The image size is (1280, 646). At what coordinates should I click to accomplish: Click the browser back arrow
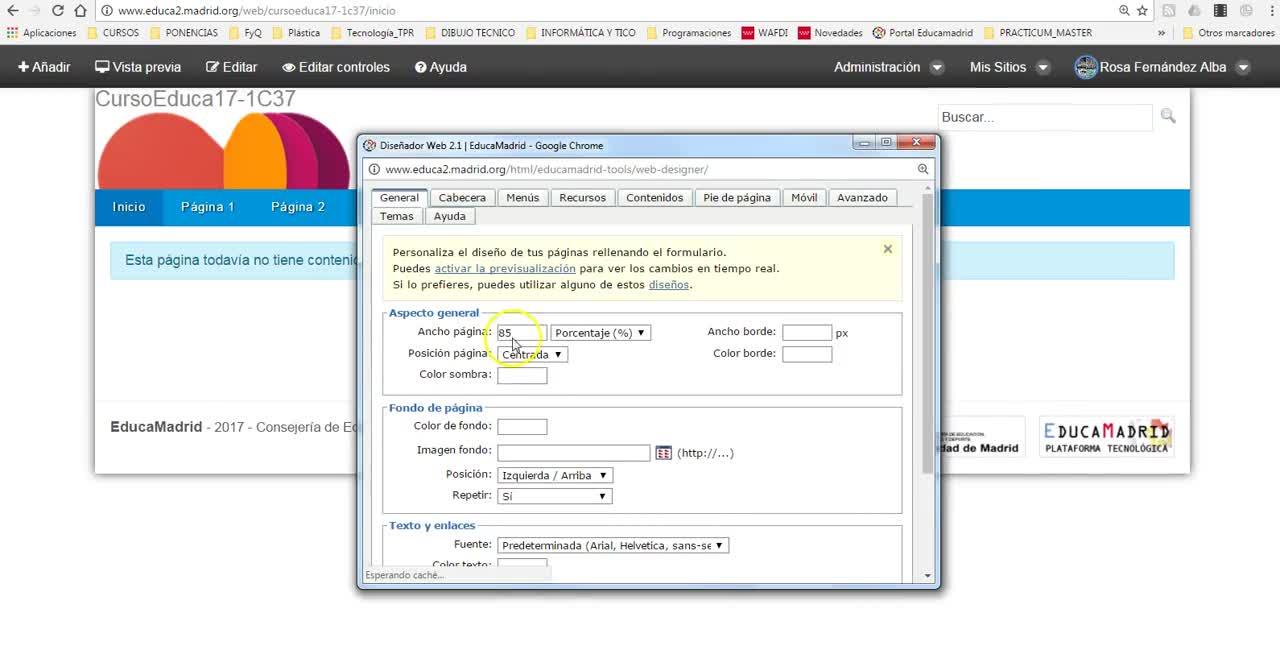(x=12, y=10)
